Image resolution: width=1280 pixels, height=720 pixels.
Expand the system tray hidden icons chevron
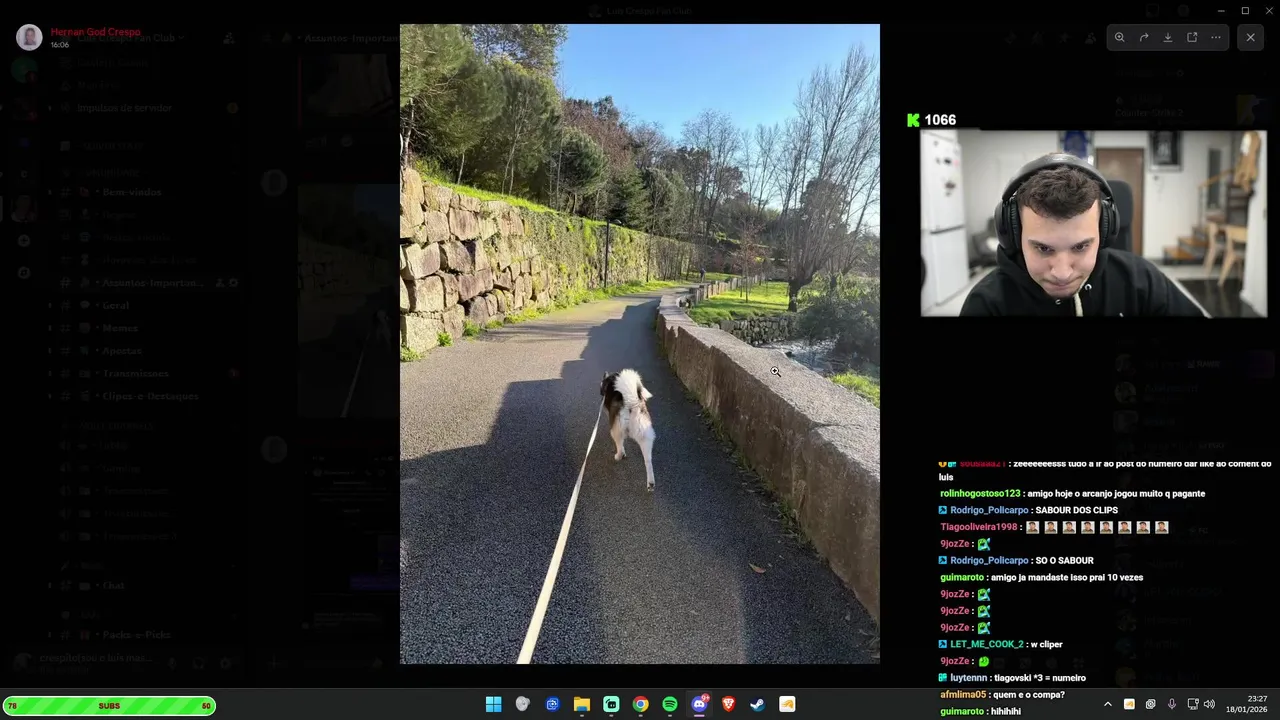(x=1107, y=705)
